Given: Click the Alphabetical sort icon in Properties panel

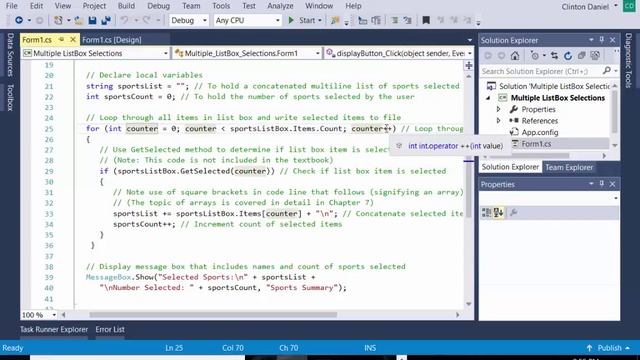Looking at the screenshot, I should coord(498,212).
